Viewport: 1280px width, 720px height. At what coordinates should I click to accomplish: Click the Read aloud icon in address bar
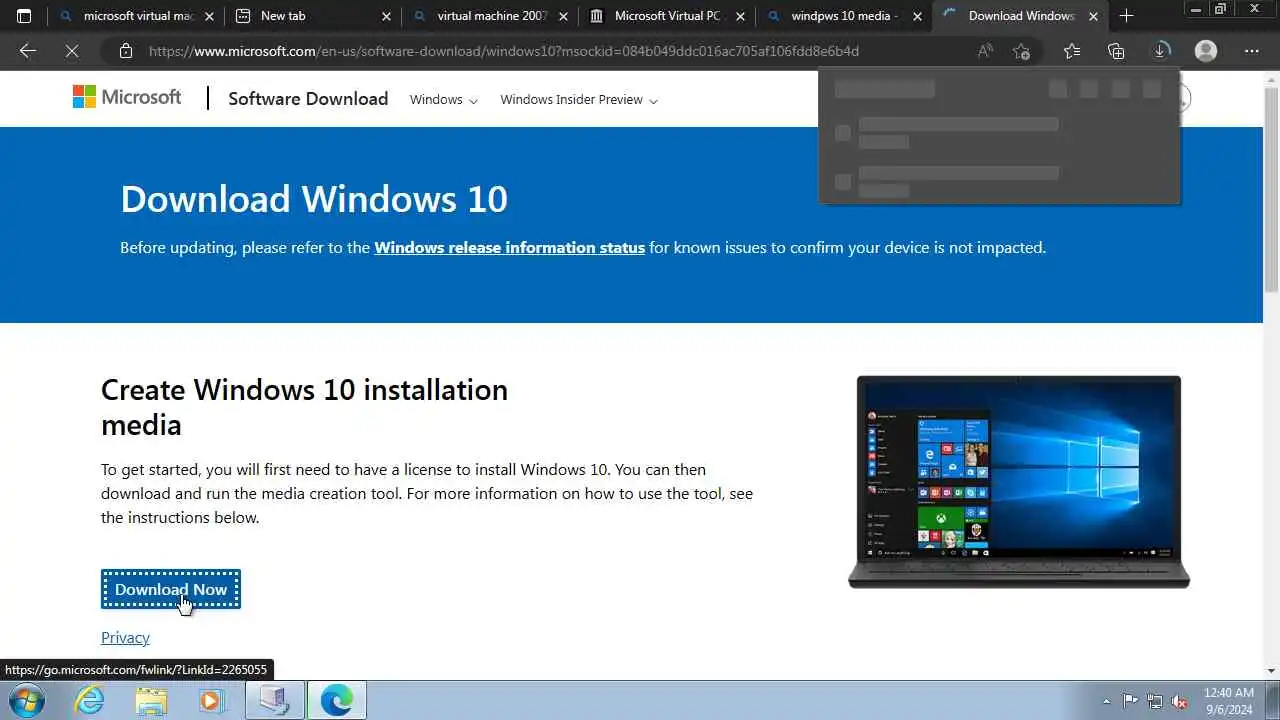985,51
